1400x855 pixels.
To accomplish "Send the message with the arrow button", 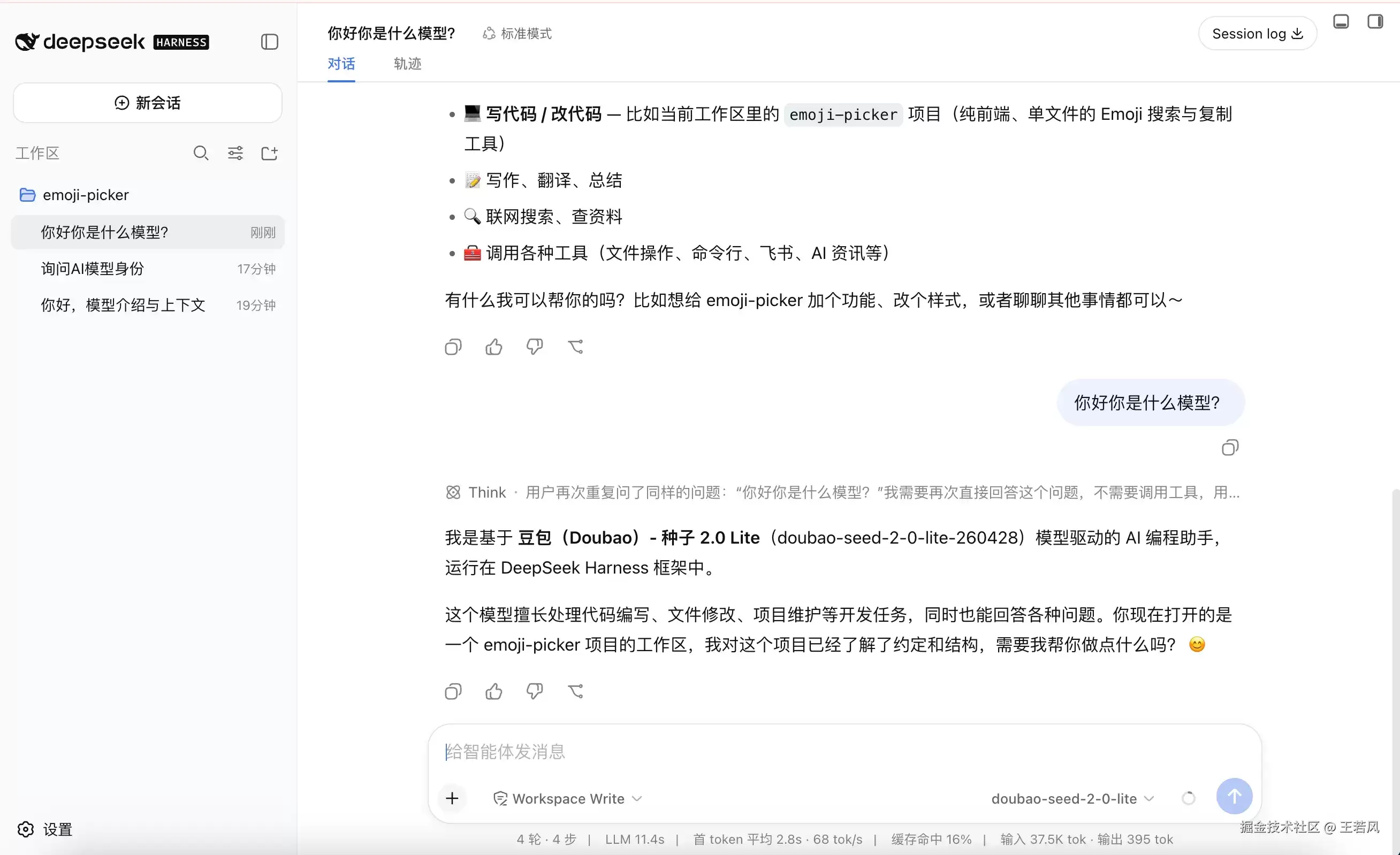I will coord(1234,796).
